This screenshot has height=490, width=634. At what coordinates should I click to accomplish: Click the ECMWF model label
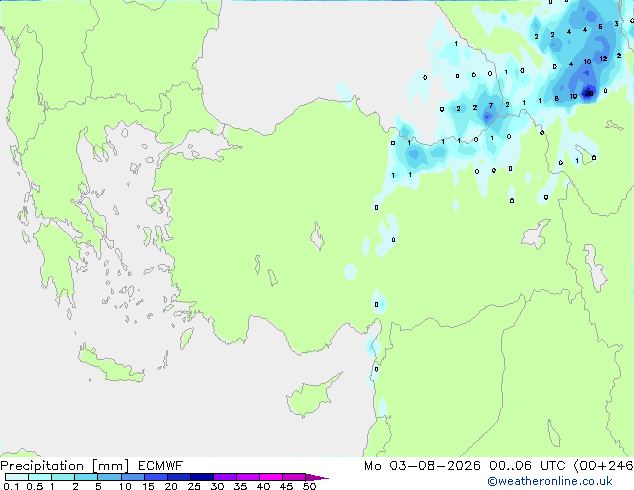pos(161,466)
